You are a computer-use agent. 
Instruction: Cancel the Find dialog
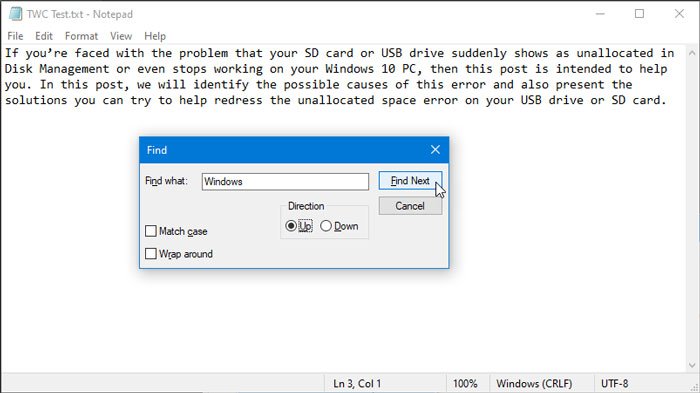410,206
